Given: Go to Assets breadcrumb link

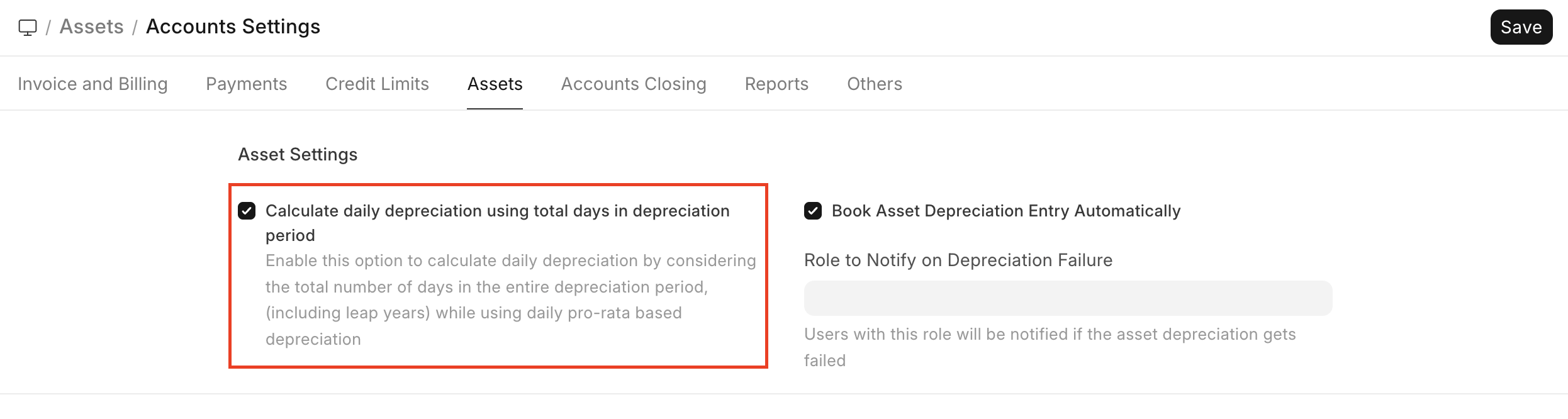Looking at the screenshot, I should (92, 27).
